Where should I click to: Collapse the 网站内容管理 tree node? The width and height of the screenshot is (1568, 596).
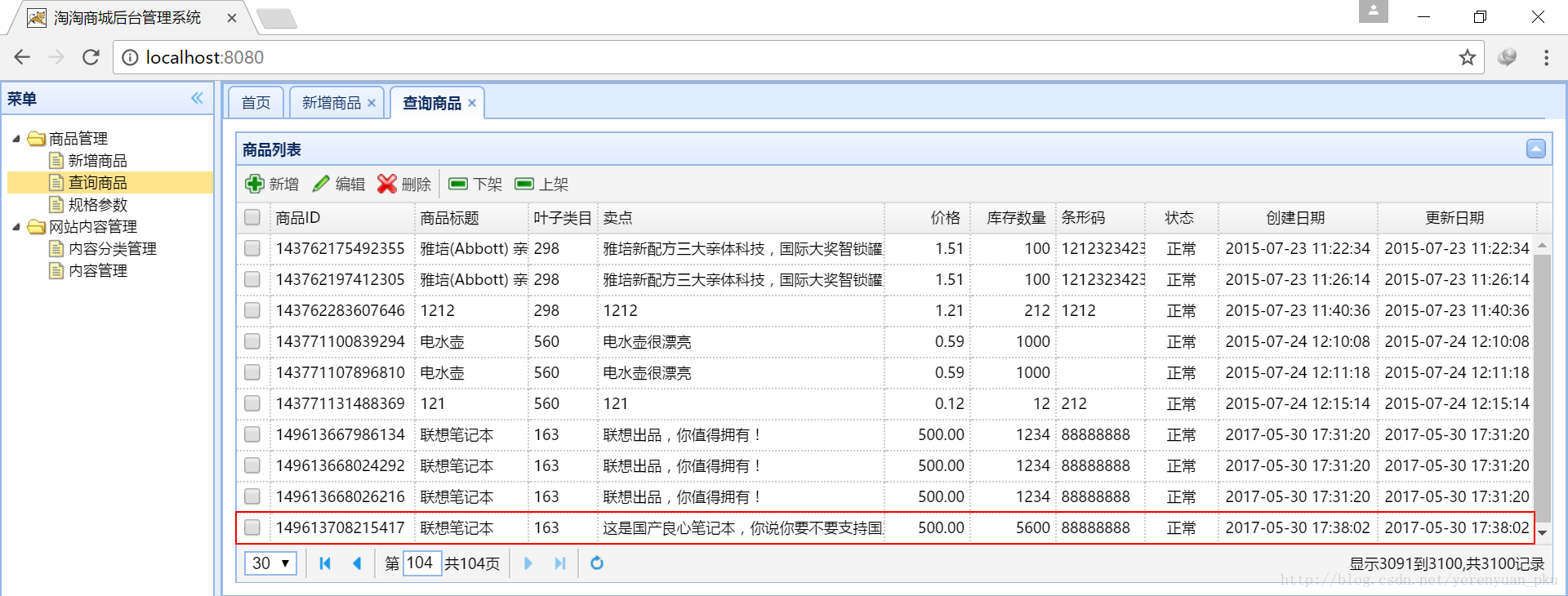[x=16, y=227]
